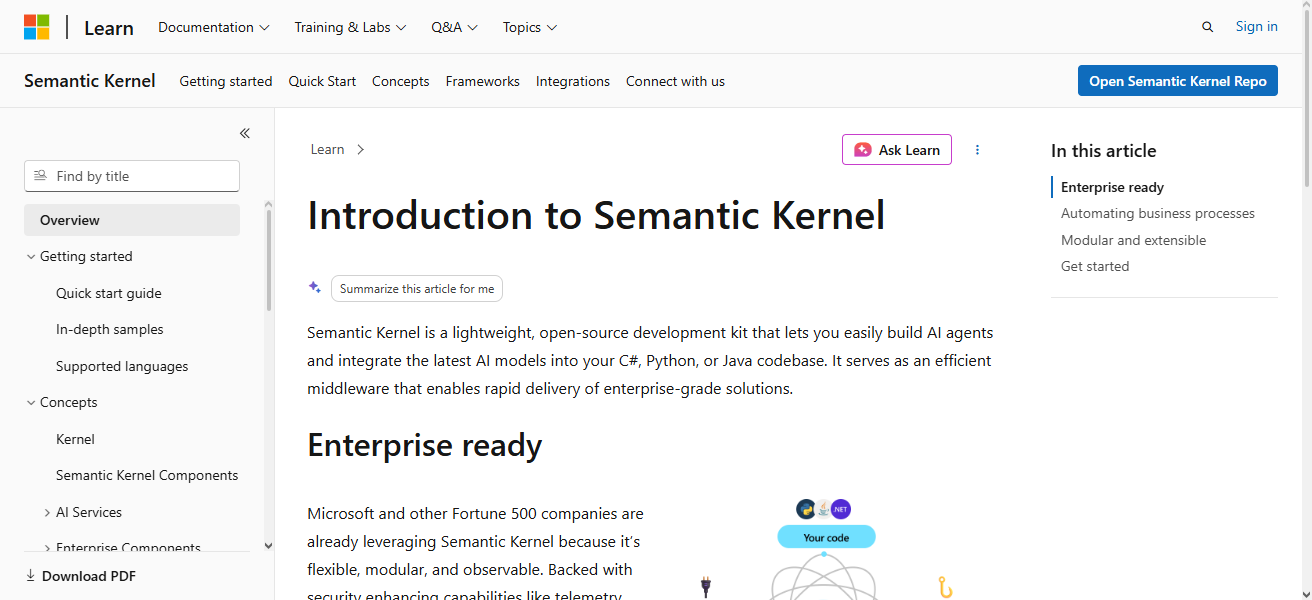Click the .NET badge in the diagram
1312x600 pixels.
(841, 509)
